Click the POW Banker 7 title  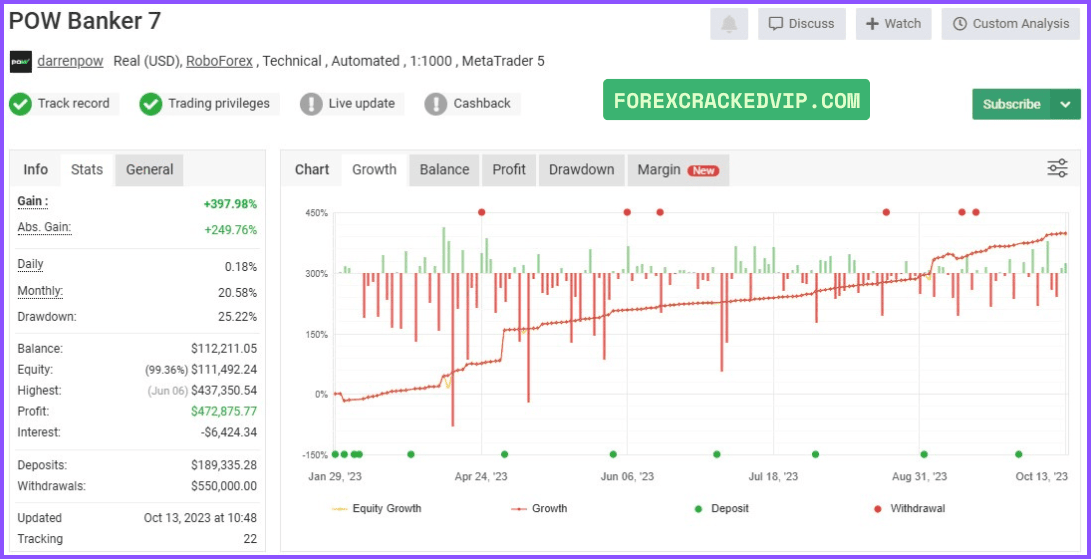85,22
